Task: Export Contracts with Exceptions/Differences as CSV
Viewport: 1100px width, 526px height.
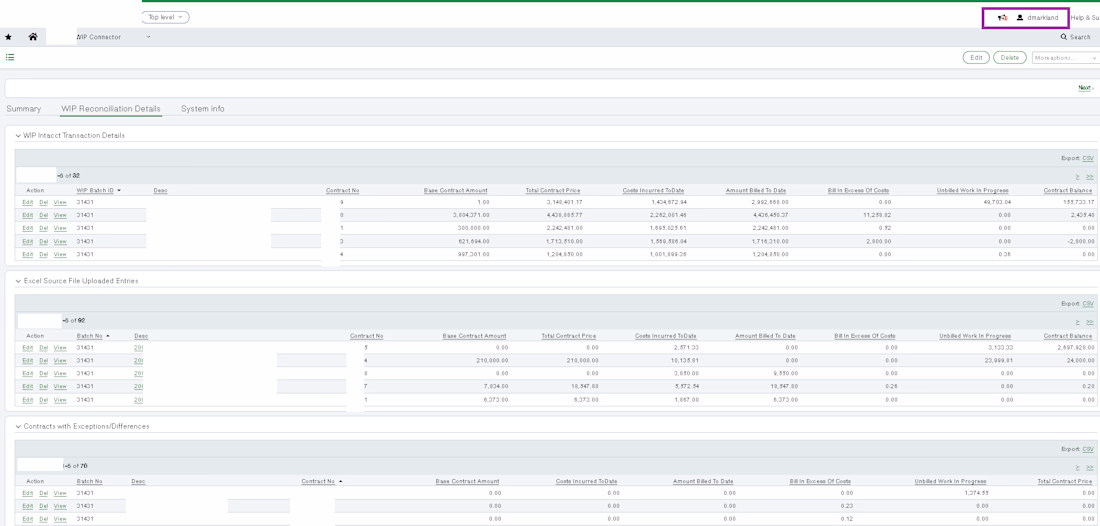Action: (1088, 449)
